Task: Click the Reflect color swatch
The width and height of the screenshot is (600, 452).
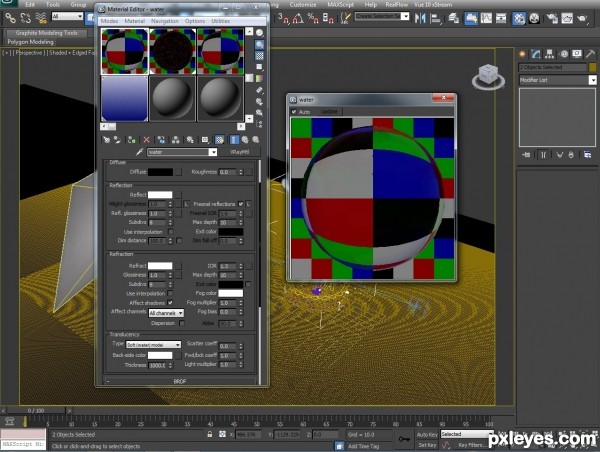Action: pos(160,195)
